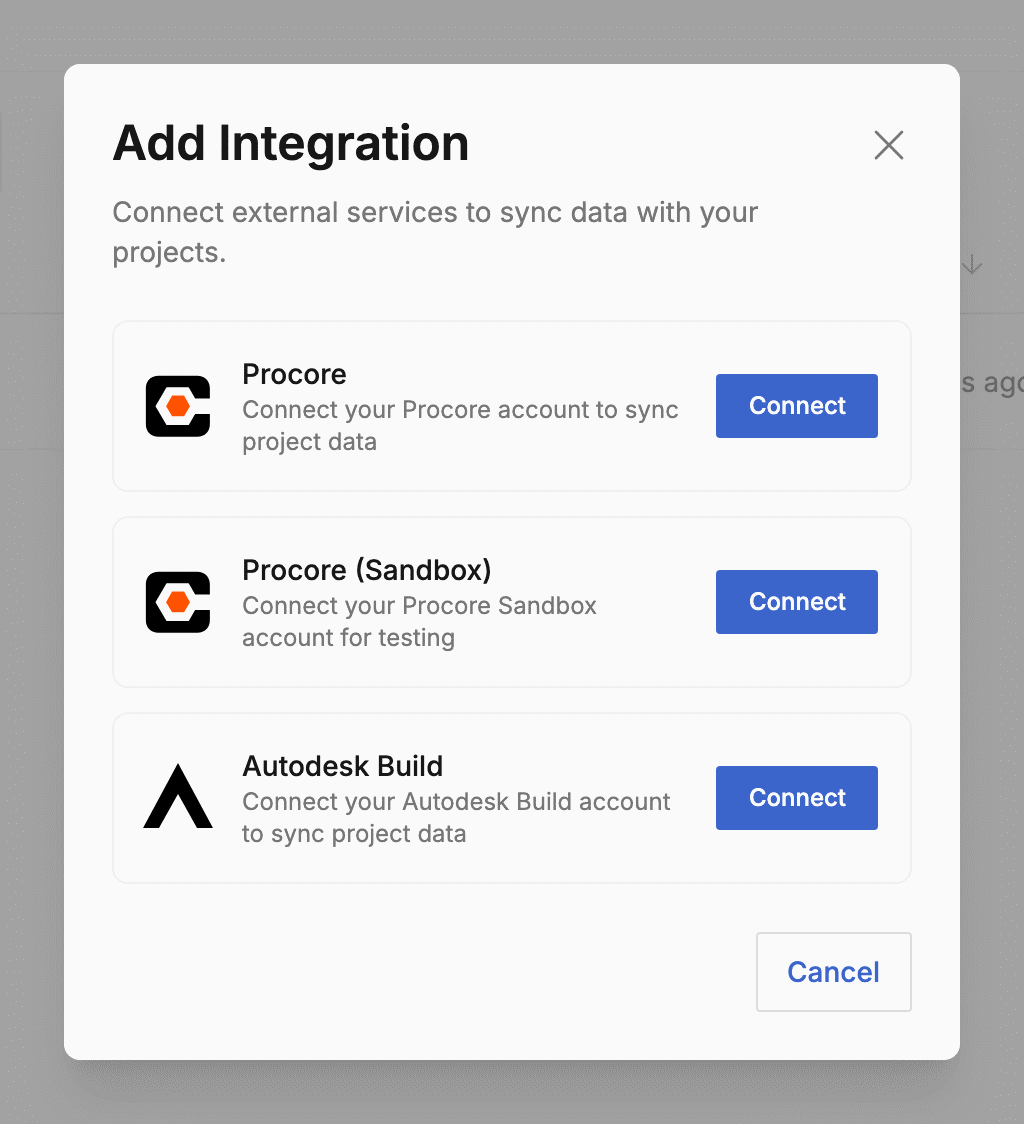The height and width of the screenshot is (1124, 1024).
Task: Click "Connect your Procore account to sync" description
Action: pyautogui.click(x=460, y=425)
